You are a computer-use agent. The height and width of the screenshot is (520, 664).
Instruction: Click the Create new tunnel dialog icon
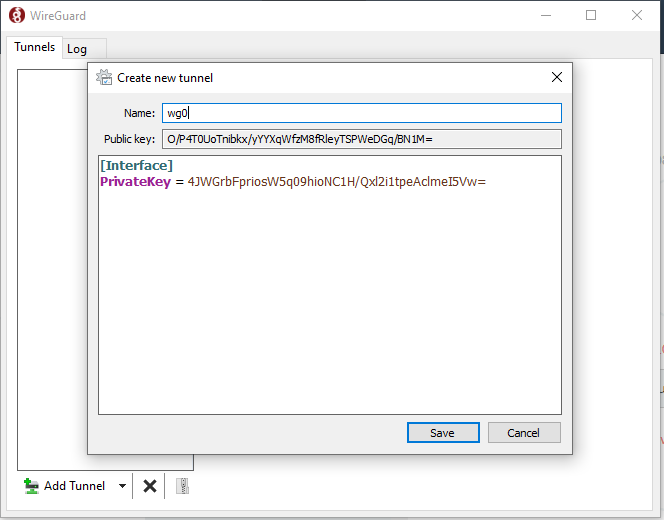[x=104, y=77]
